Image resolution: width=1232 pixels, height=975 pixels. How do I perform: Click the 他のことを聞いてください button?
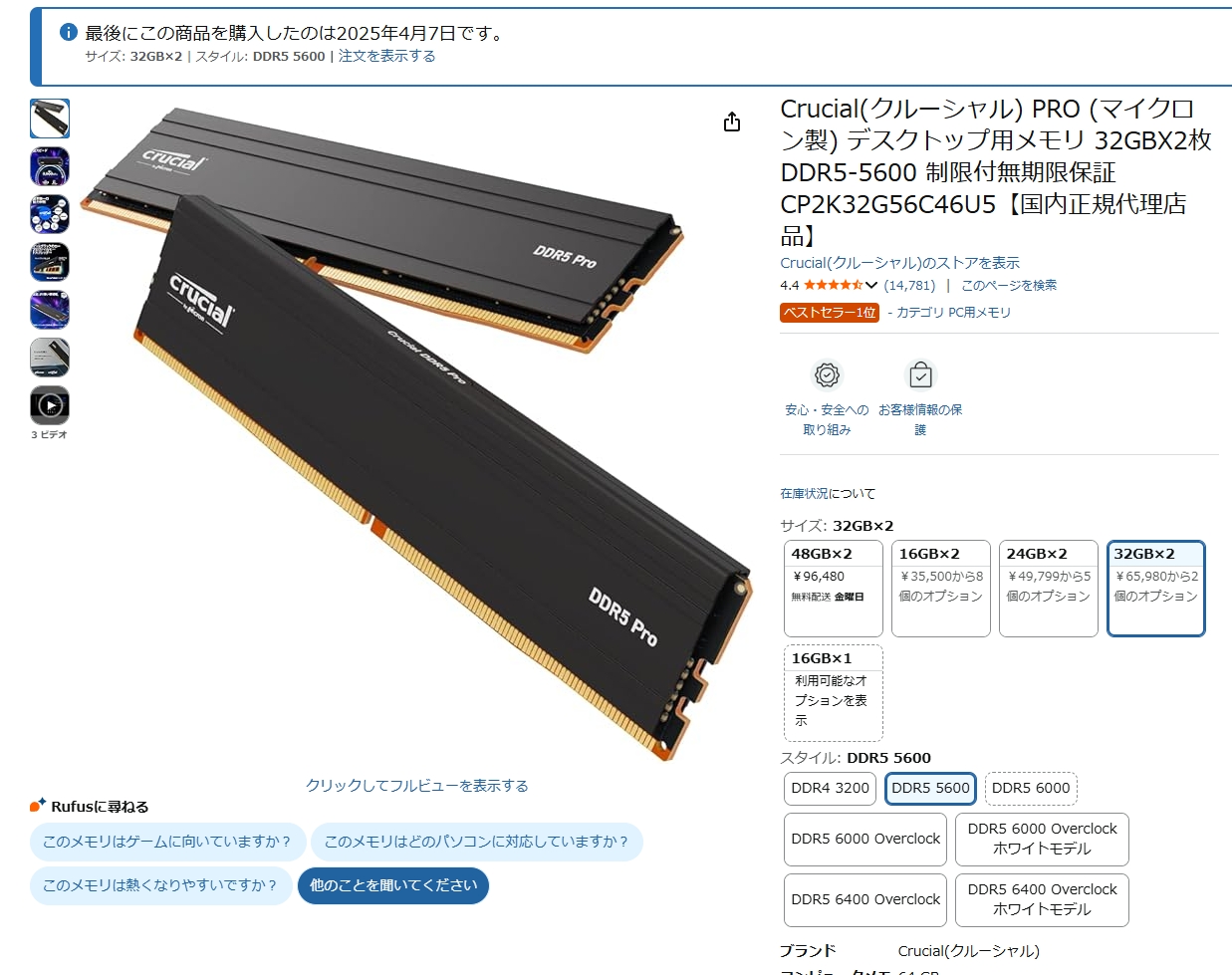coord(393,885)
